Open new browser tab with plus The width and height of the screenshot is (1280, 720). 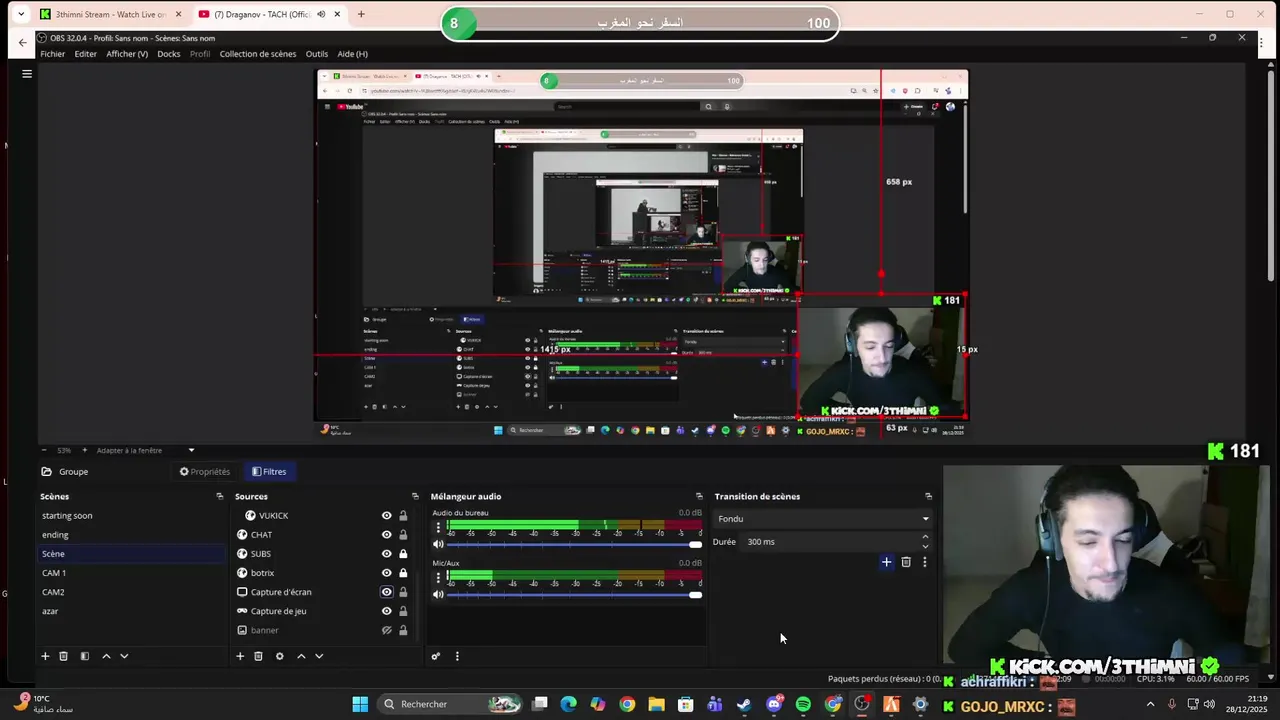(x=361, y=14)
